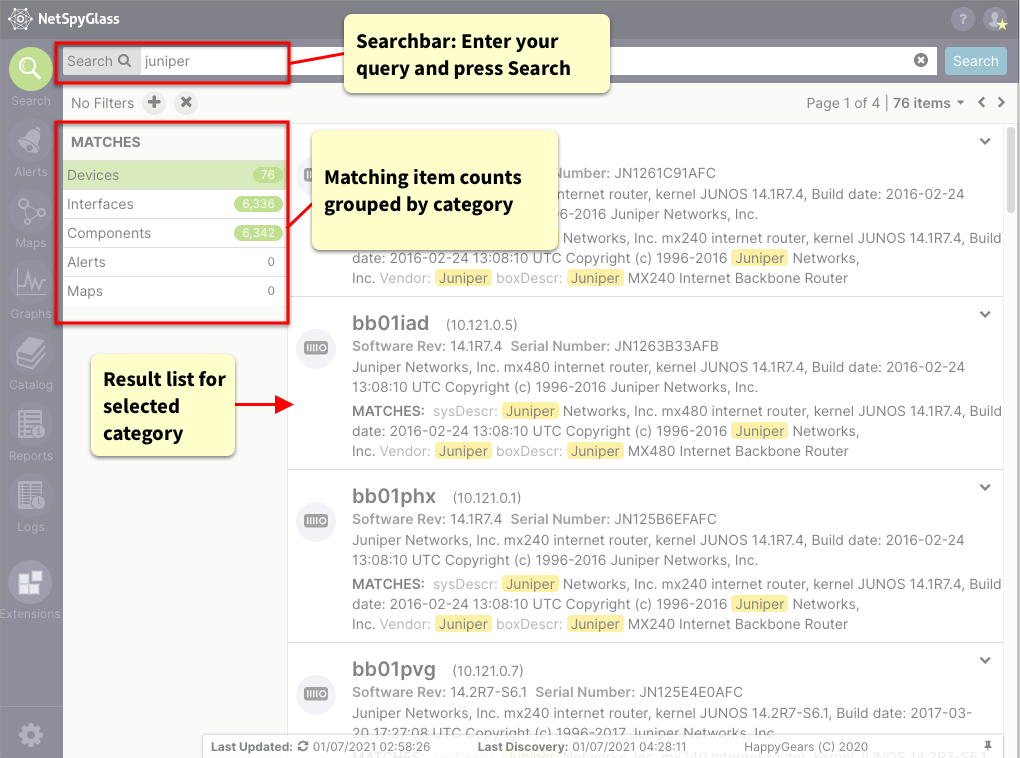The height and width of the screenshot is (758, 1020).
Task: Click the magnifier icon in the search field
Action: pos(124,61)
